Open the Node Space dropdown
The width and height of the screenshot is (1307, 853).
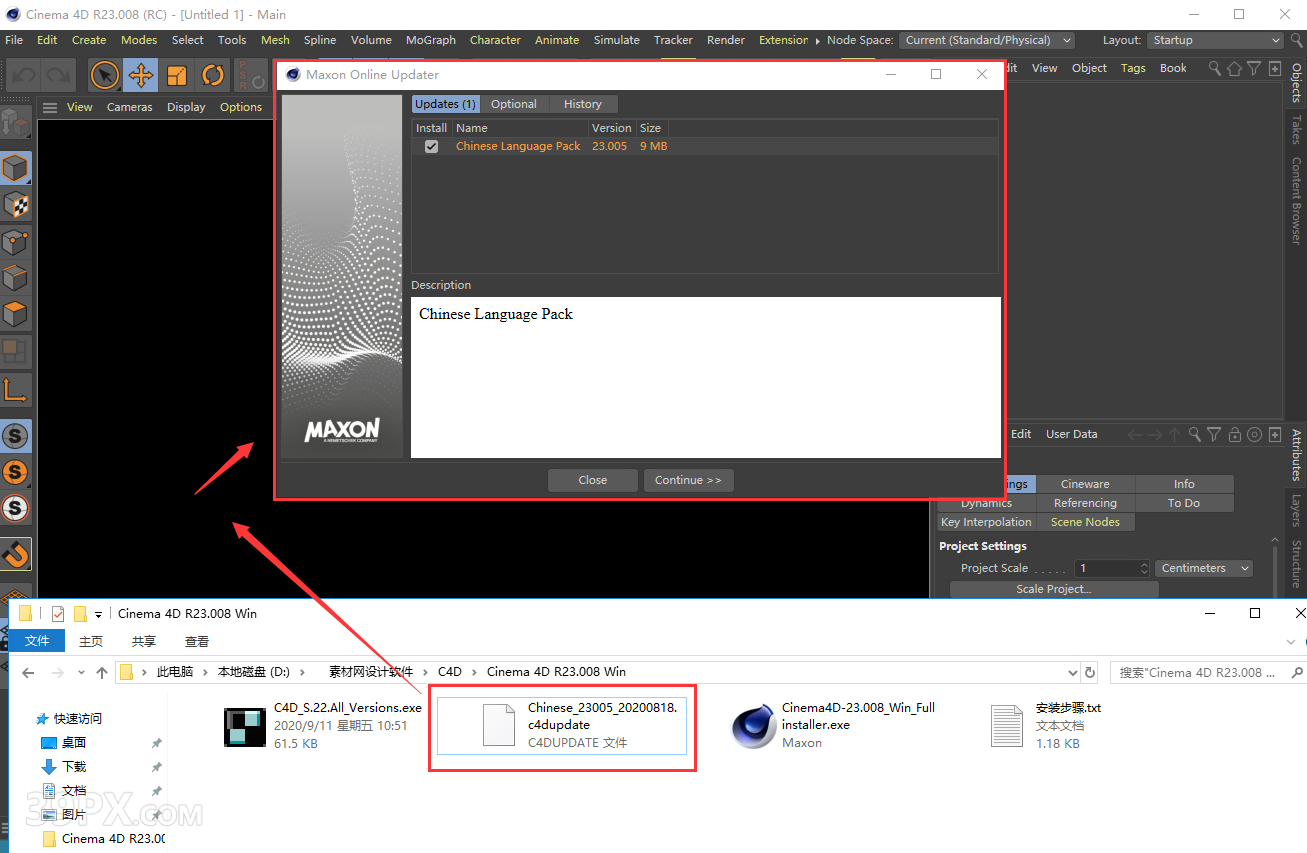[x=987, y=40]
